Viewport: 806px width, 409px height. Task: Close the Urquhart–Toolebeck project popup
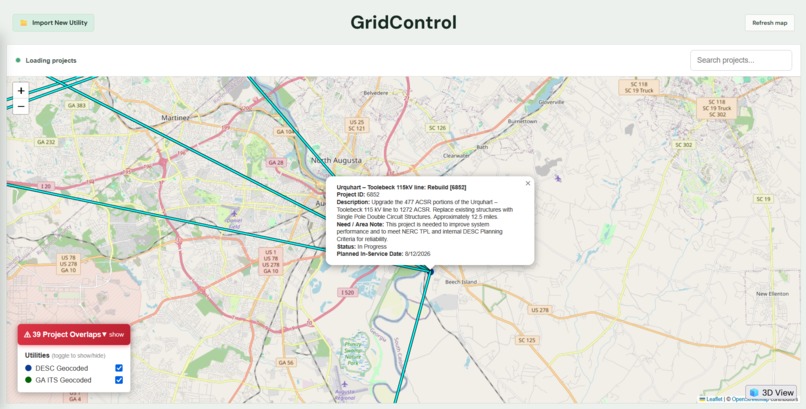pyautogui.click(x=527, y=183)
